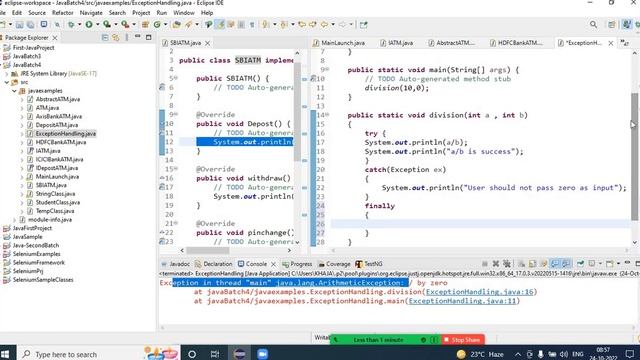Click the right editor vertical scrollbar thumb

[635, 156]
